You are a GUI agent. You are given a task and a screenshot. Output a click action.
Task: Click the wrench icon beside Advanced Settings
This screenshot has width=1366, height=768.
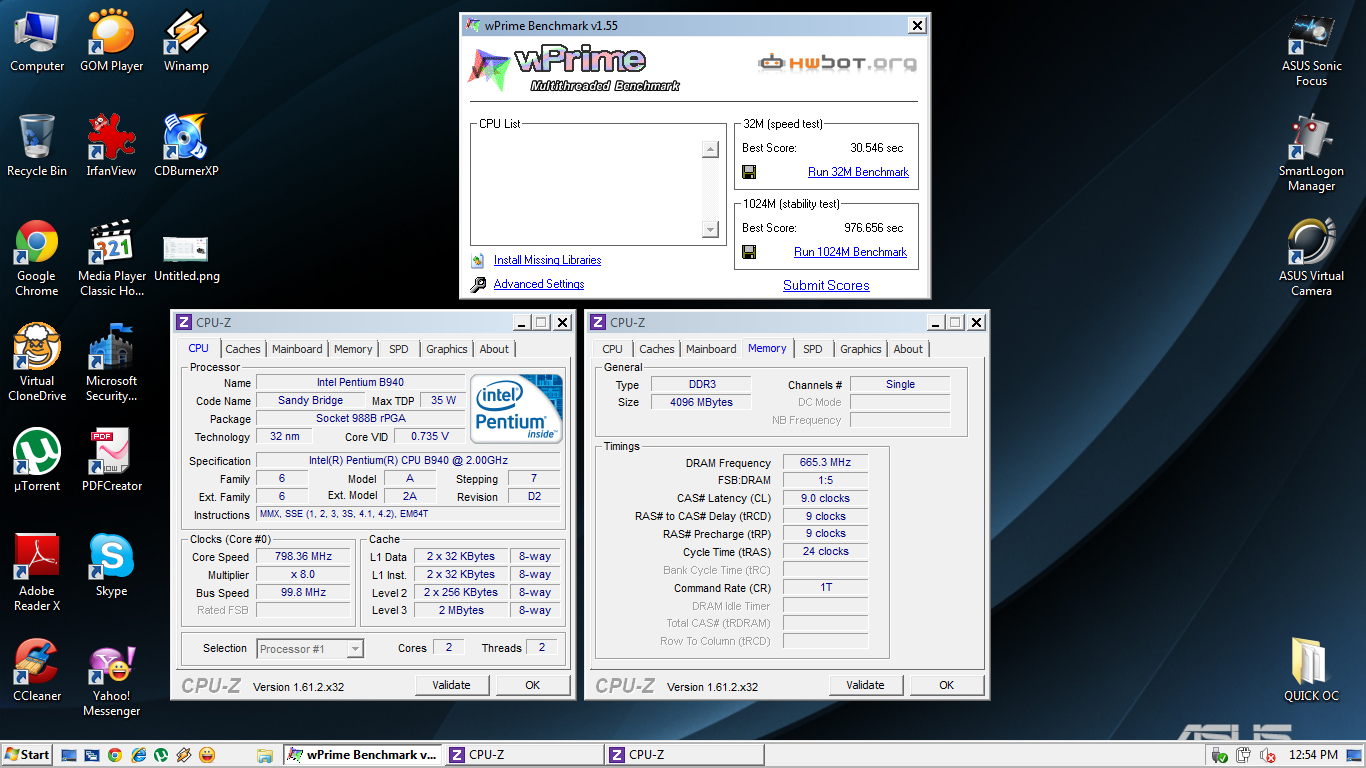[478, 284]
